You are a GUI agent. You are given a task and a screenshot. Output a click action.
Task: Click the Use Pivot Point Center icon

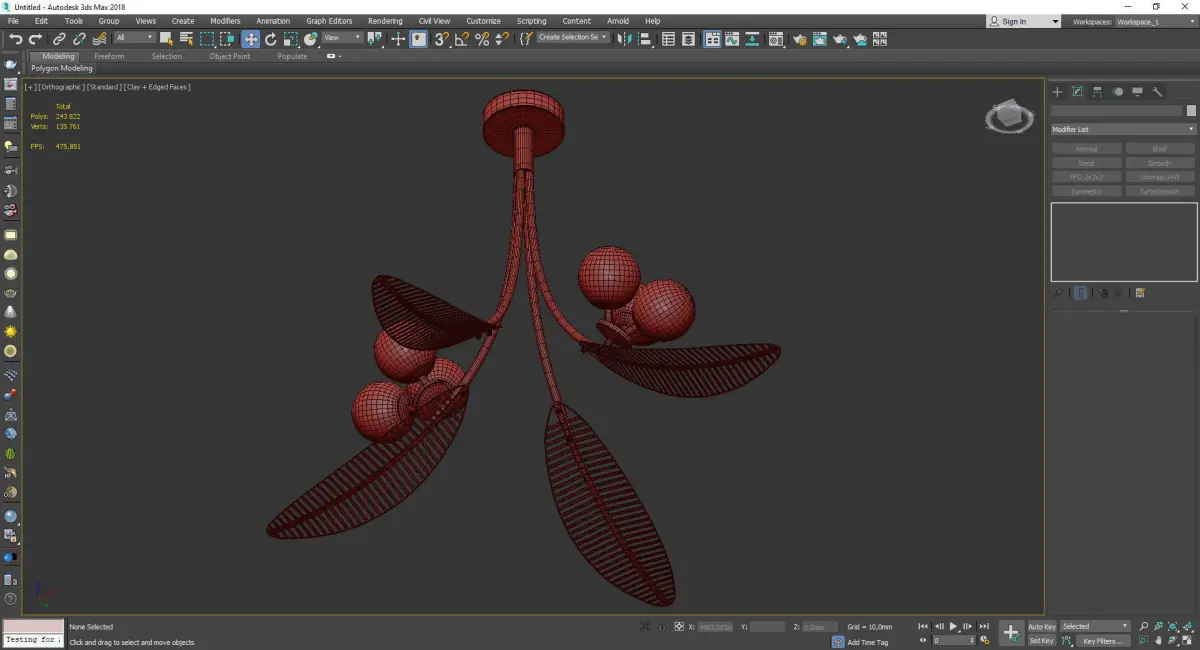pos(375,39)
